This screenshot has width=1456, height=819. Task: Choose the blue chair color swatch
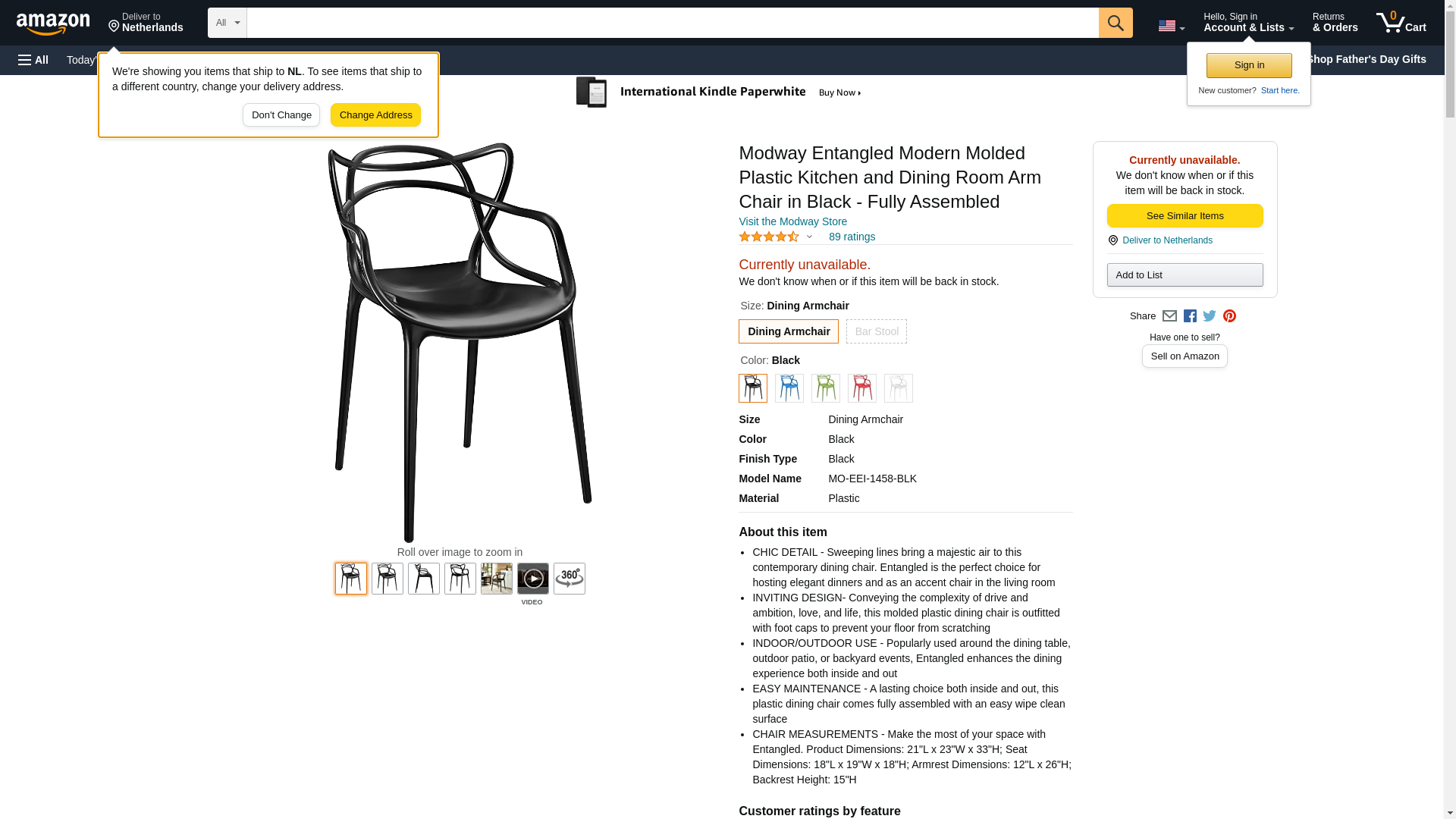(789, 388)
